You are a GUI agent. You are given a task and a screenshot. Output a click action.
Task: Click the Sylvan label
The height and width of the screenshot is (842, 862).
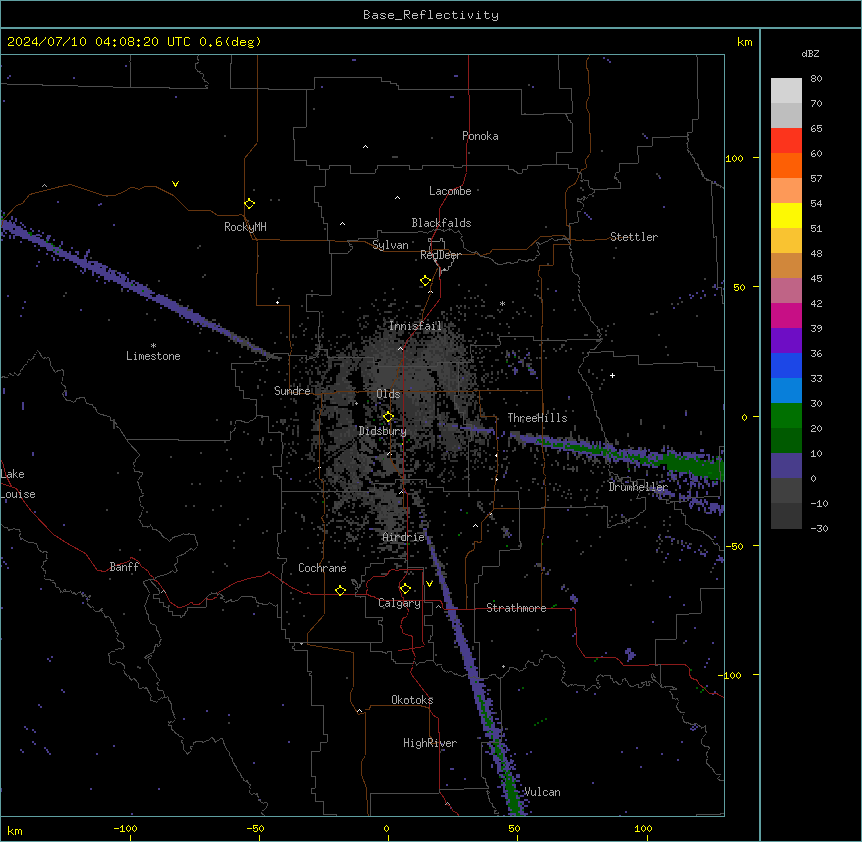pos(390,245)
